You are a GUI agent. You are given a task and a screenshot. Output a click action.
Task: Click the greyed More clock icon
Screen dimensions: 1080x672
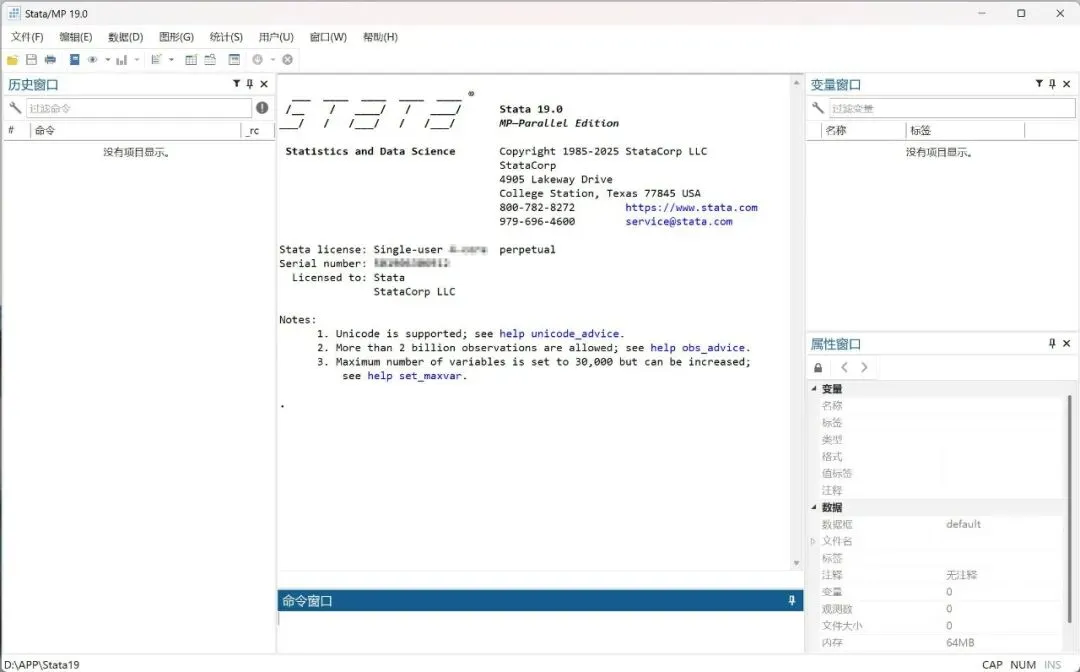258,60
